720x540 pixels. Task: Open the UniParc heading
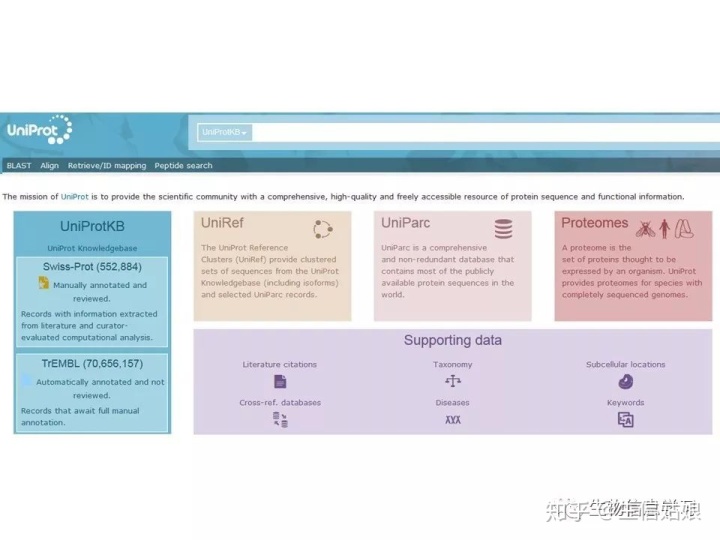click(405, 223)
